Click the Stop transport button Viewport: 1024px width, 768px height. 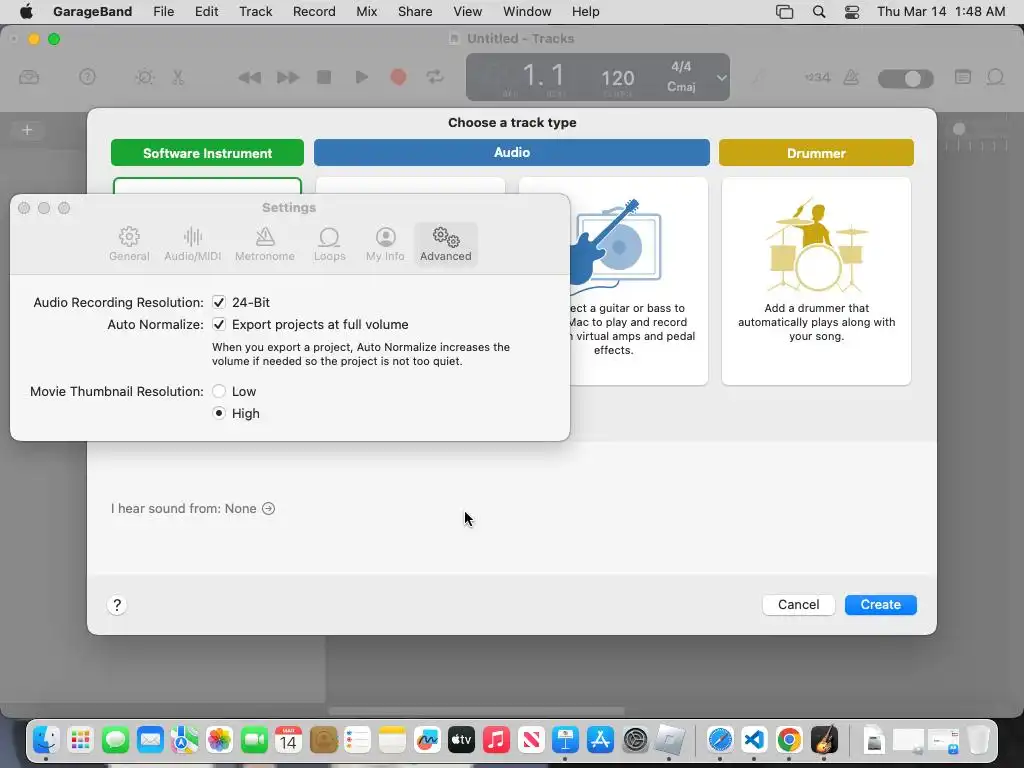324,77
